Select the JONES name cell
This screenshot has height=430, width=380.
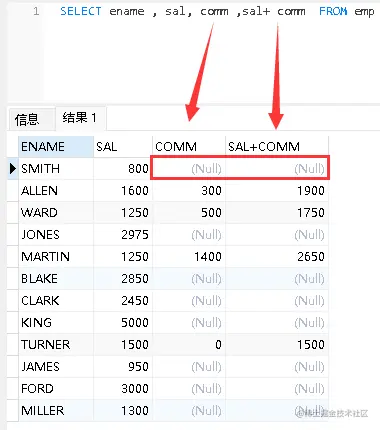tap(56, 235)
